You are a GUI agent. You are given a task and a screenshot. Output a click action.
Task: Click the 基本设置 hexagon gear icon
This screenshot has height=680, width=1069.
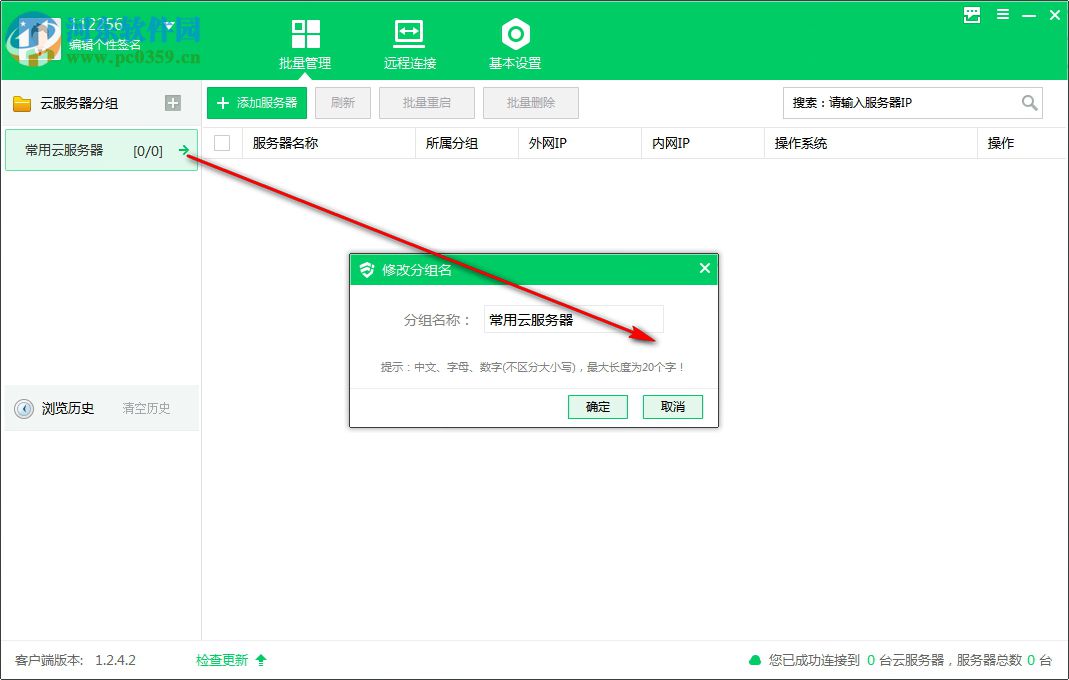coord(515,33)
